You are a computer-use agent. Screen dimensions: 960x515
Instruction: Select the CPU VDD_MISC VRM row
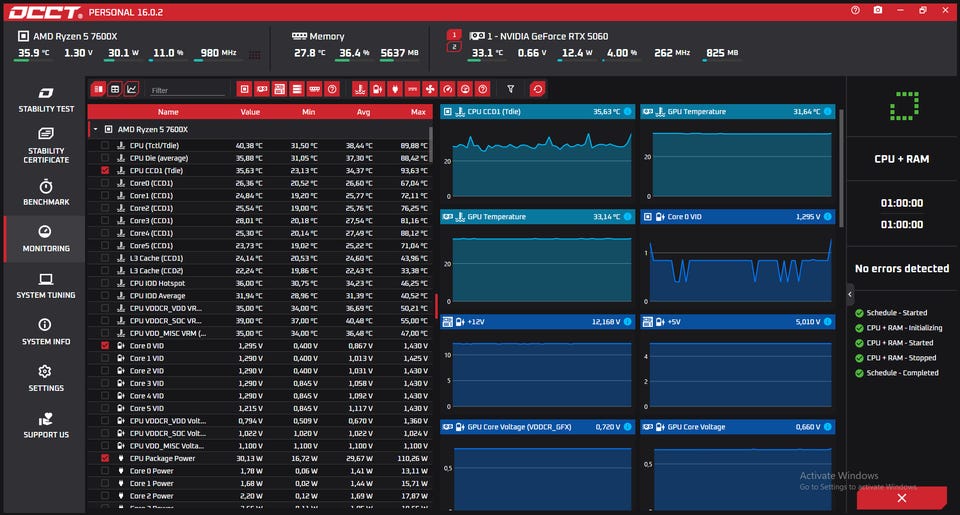point(260,333)
